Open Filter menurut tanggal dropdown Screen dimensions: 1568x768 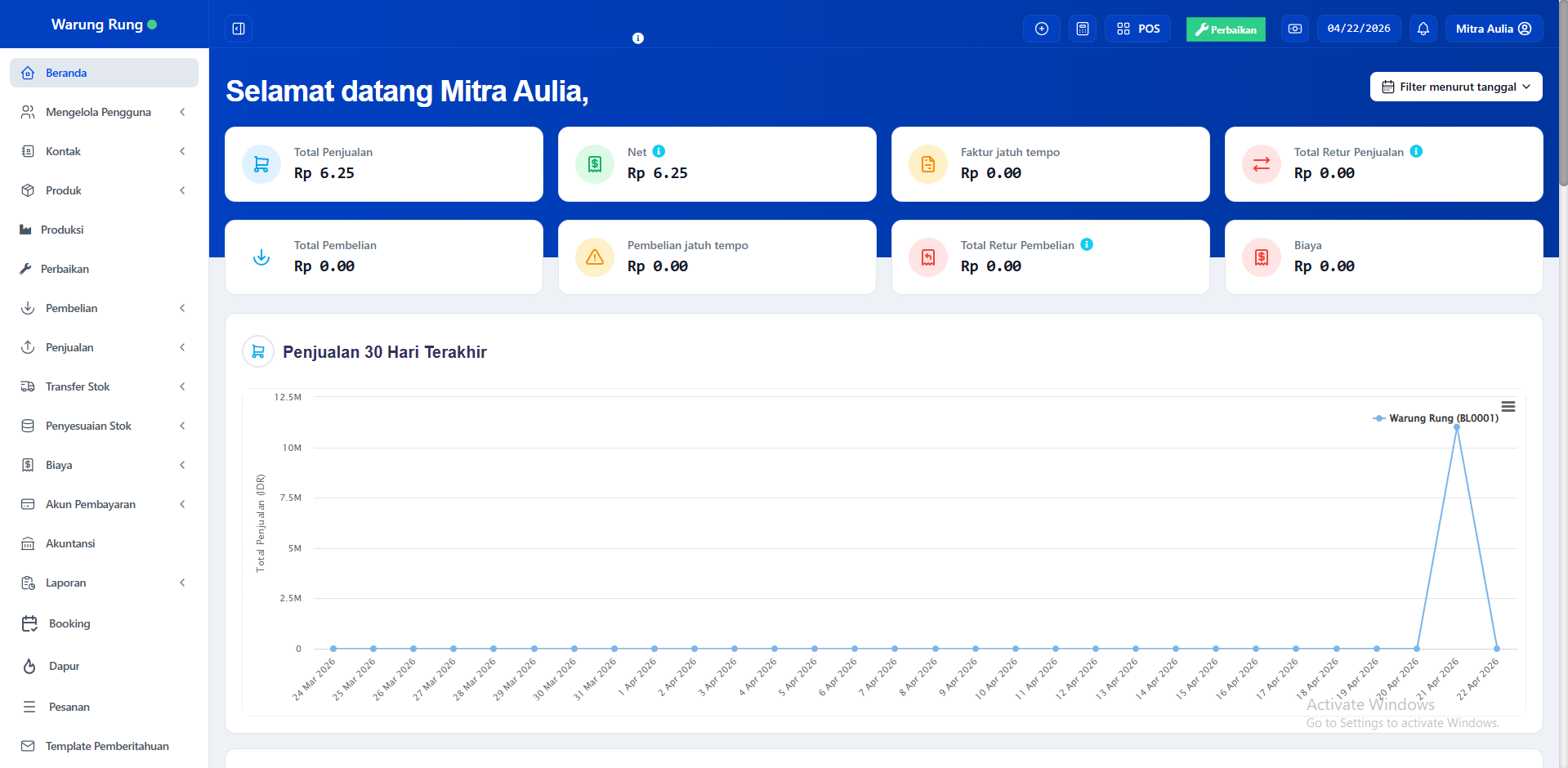(1455, 87)
